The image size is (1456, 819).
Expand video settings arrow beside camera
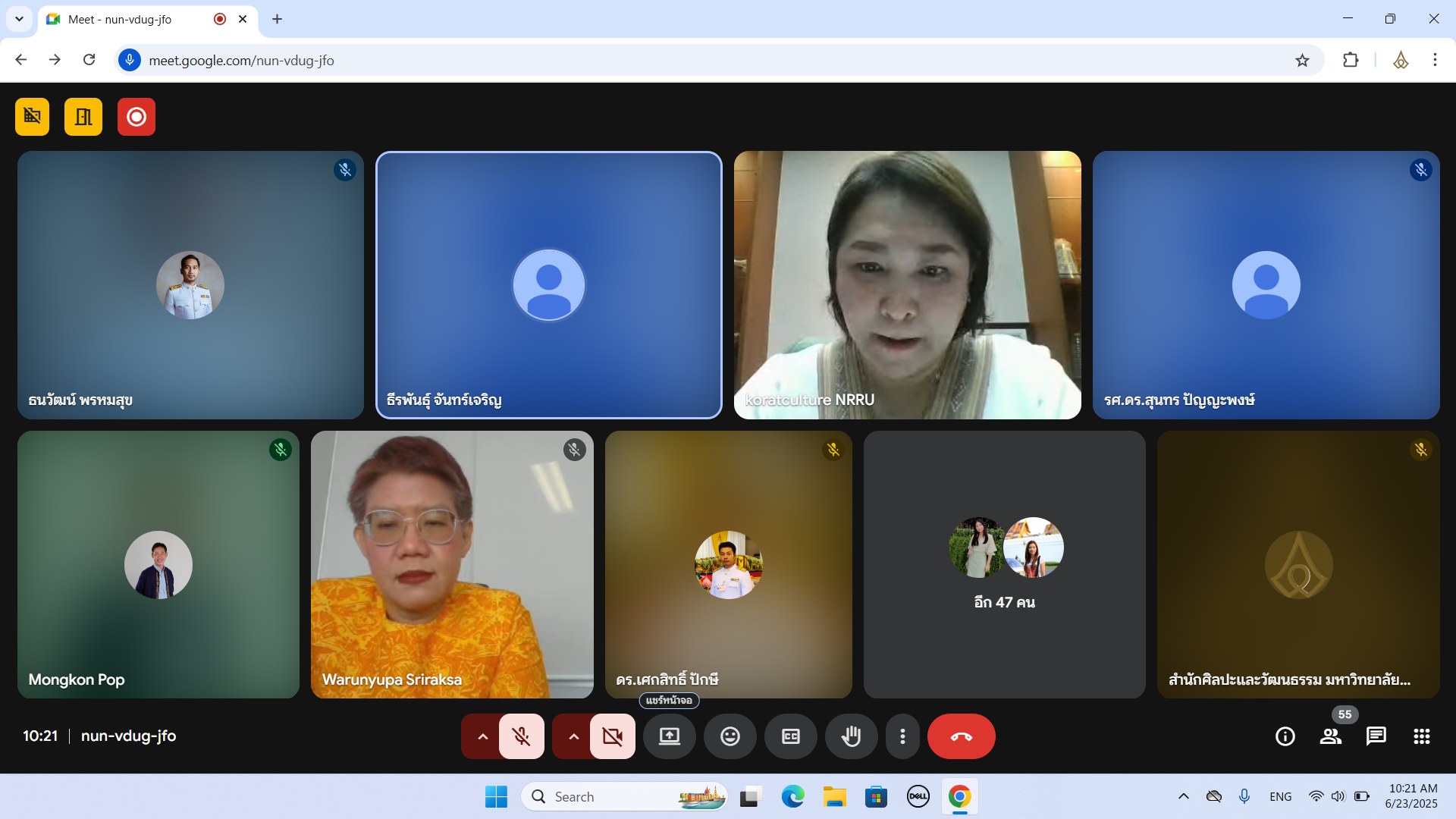tap(573, 736)
